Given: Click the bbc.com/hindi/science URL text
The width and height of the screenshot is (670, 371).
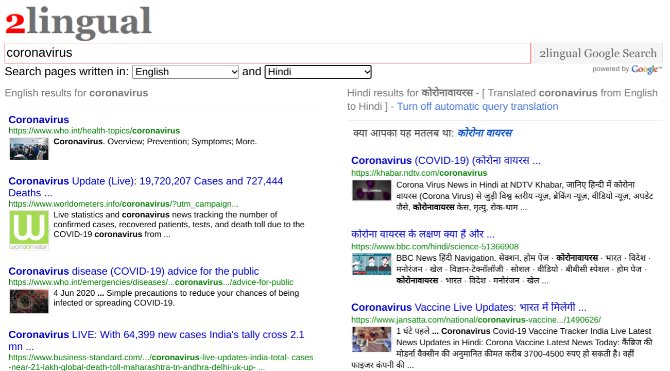Looking at the screenshot, I should pos(435,247).
